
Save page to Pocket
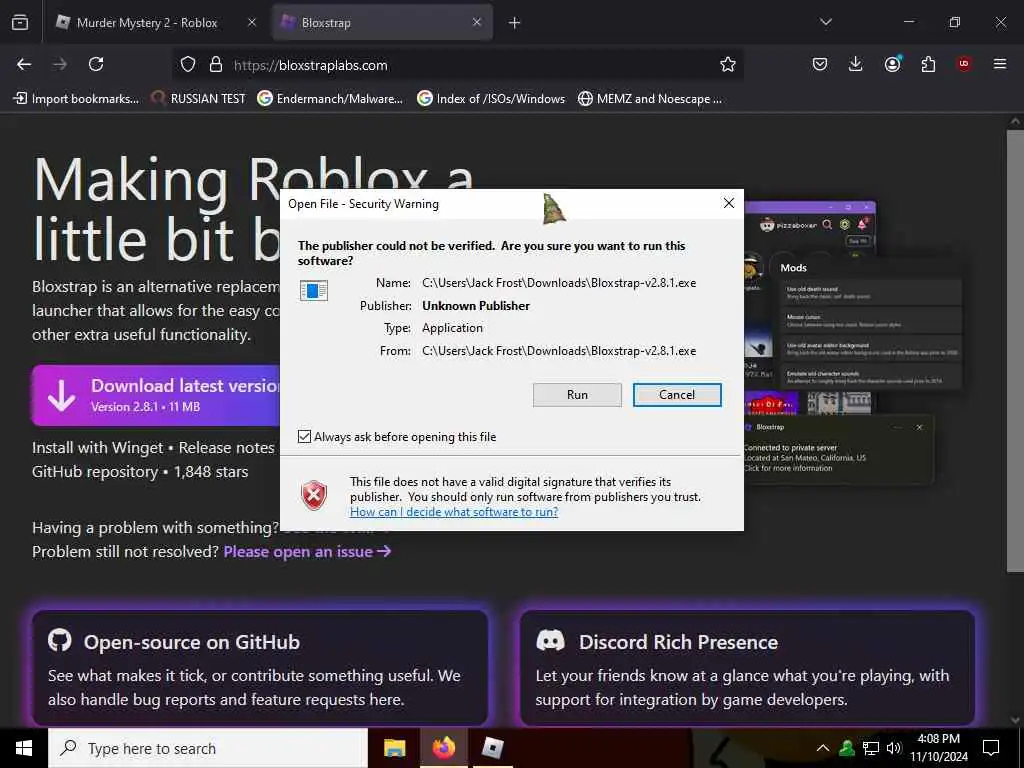point(820,64)
